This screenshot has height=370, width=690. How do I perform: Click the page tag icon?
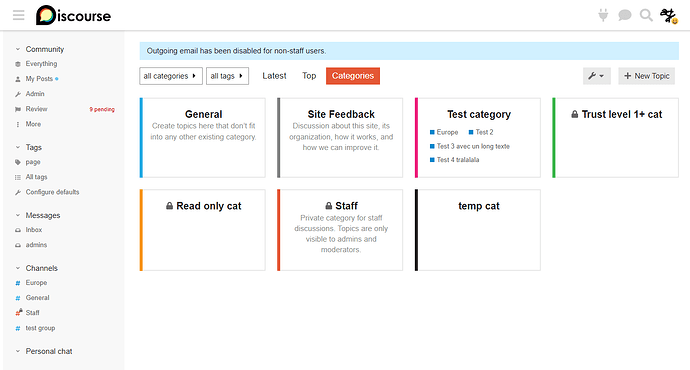point(18,162)
